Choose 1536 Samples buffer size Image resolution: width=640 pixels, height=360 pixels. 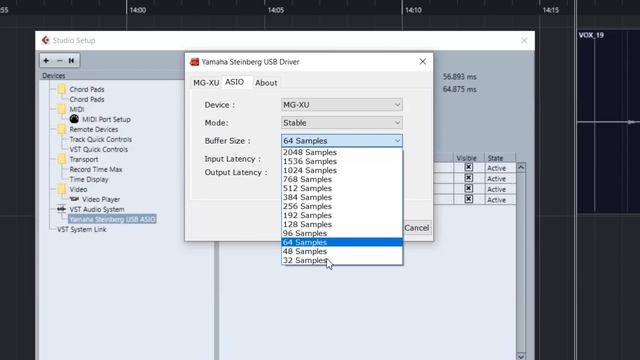tap(342, 161)
